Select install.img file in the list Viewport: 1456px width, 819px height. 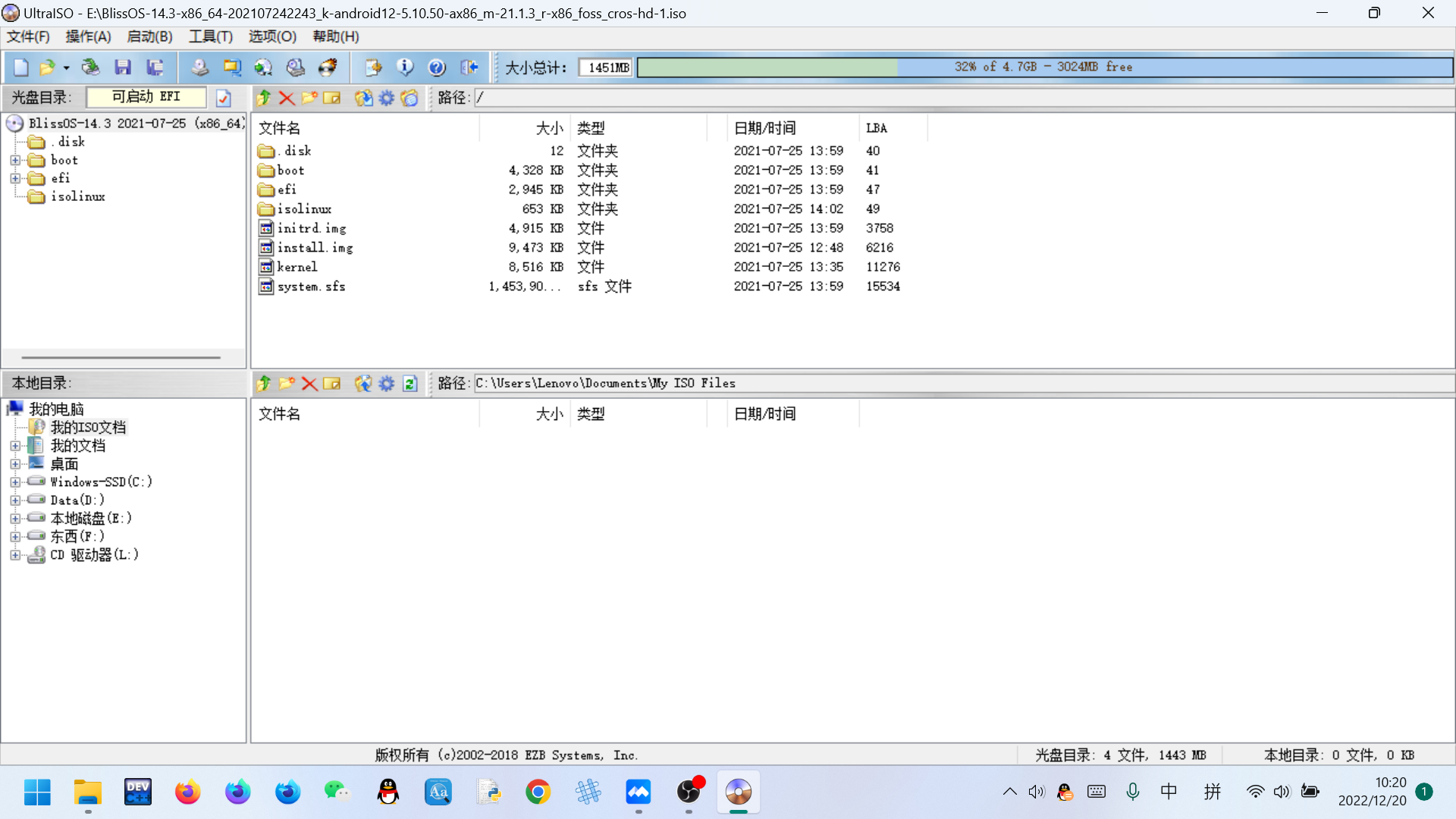pyautogui.click(x=315, y=248)
